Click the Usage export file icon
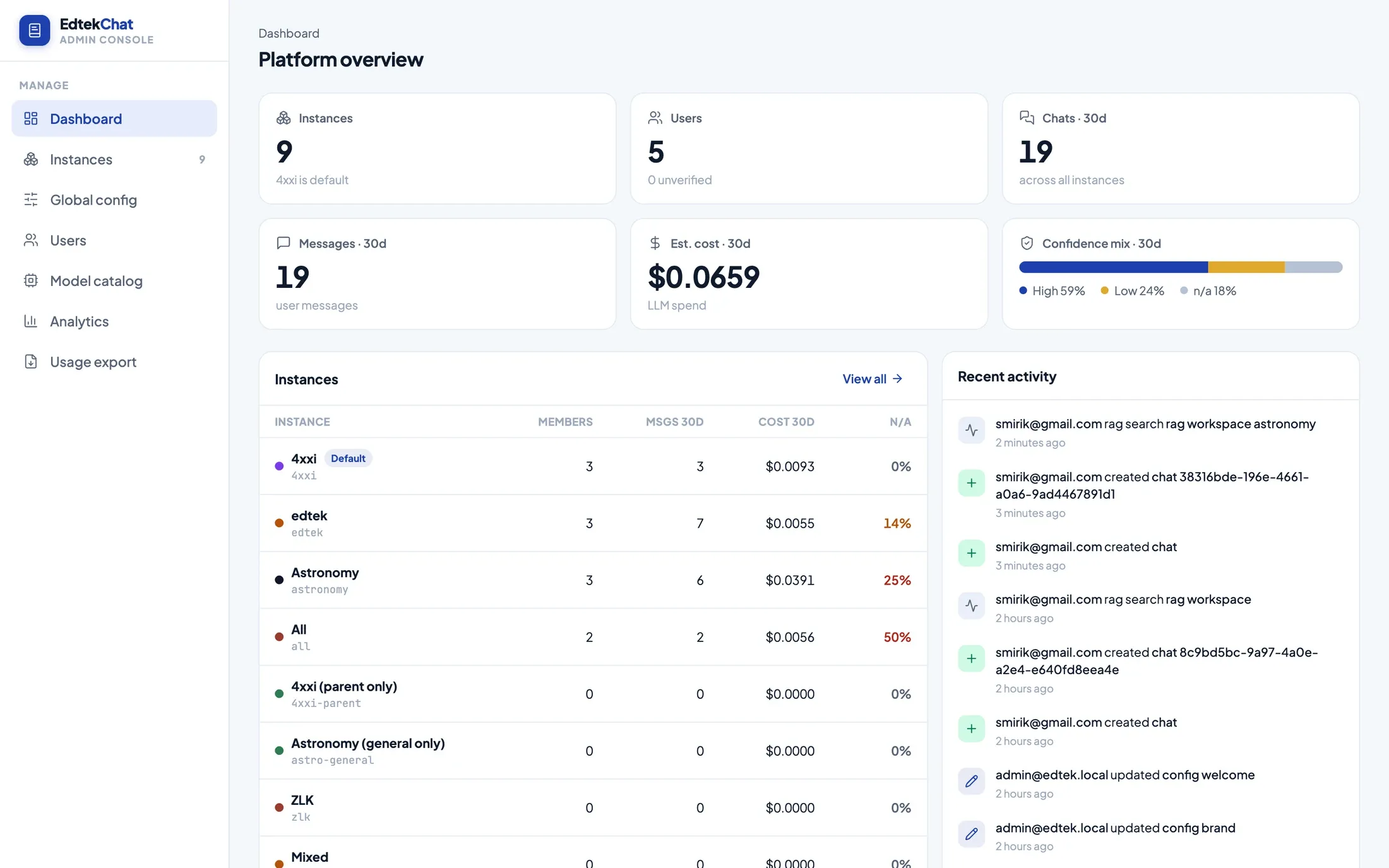Viewport: 1389px width, 868px height. [x=31, y=361]
